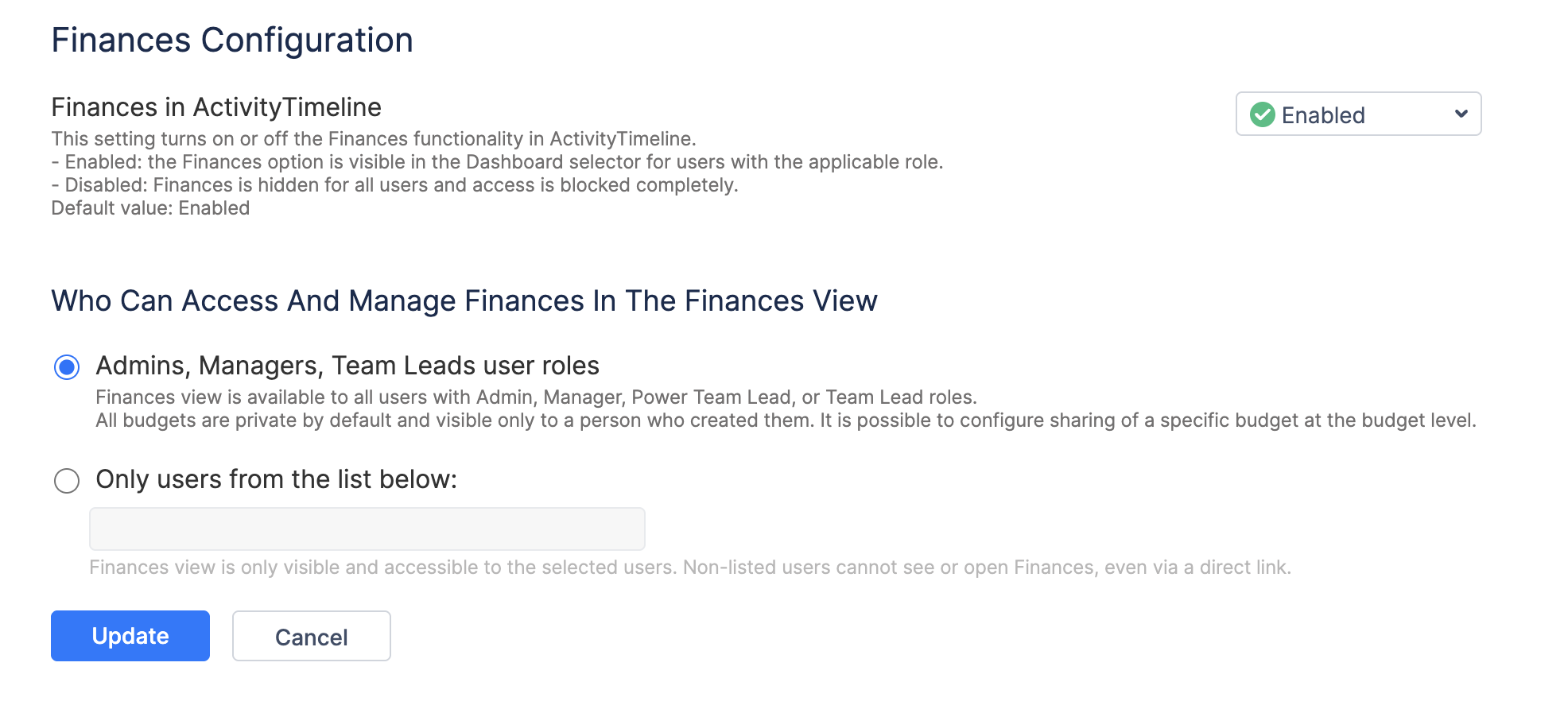Click the Only users from the list below label

[277, 479]
